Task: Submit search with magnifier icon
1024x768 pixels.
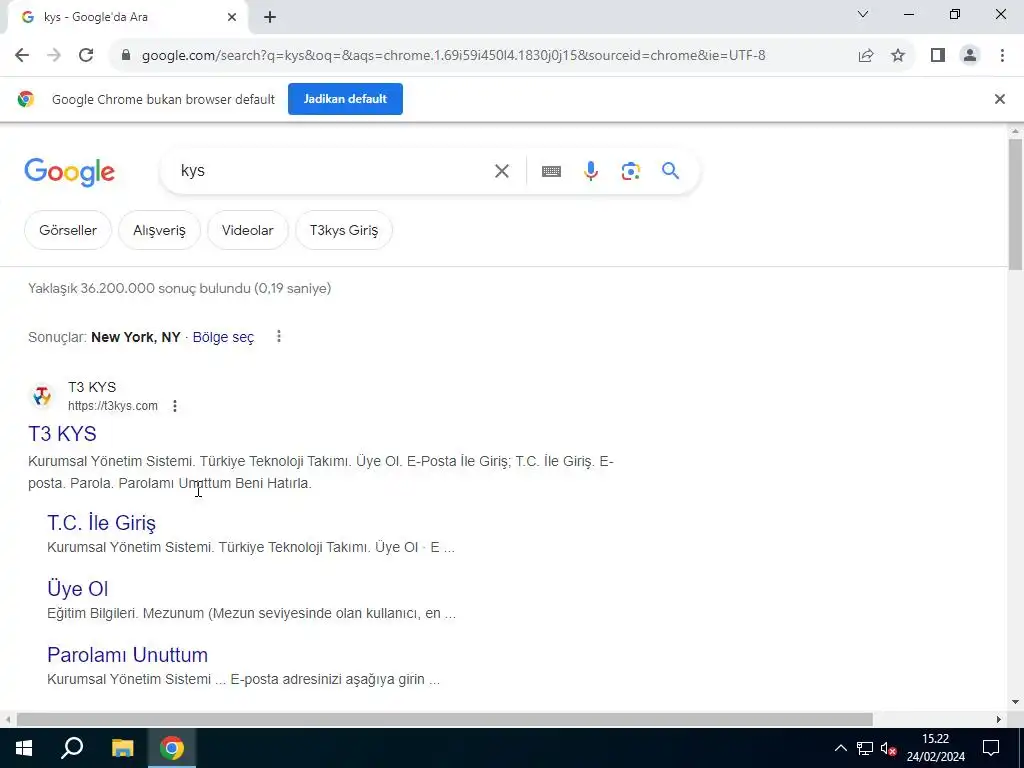Action: (x=670, y=171)
